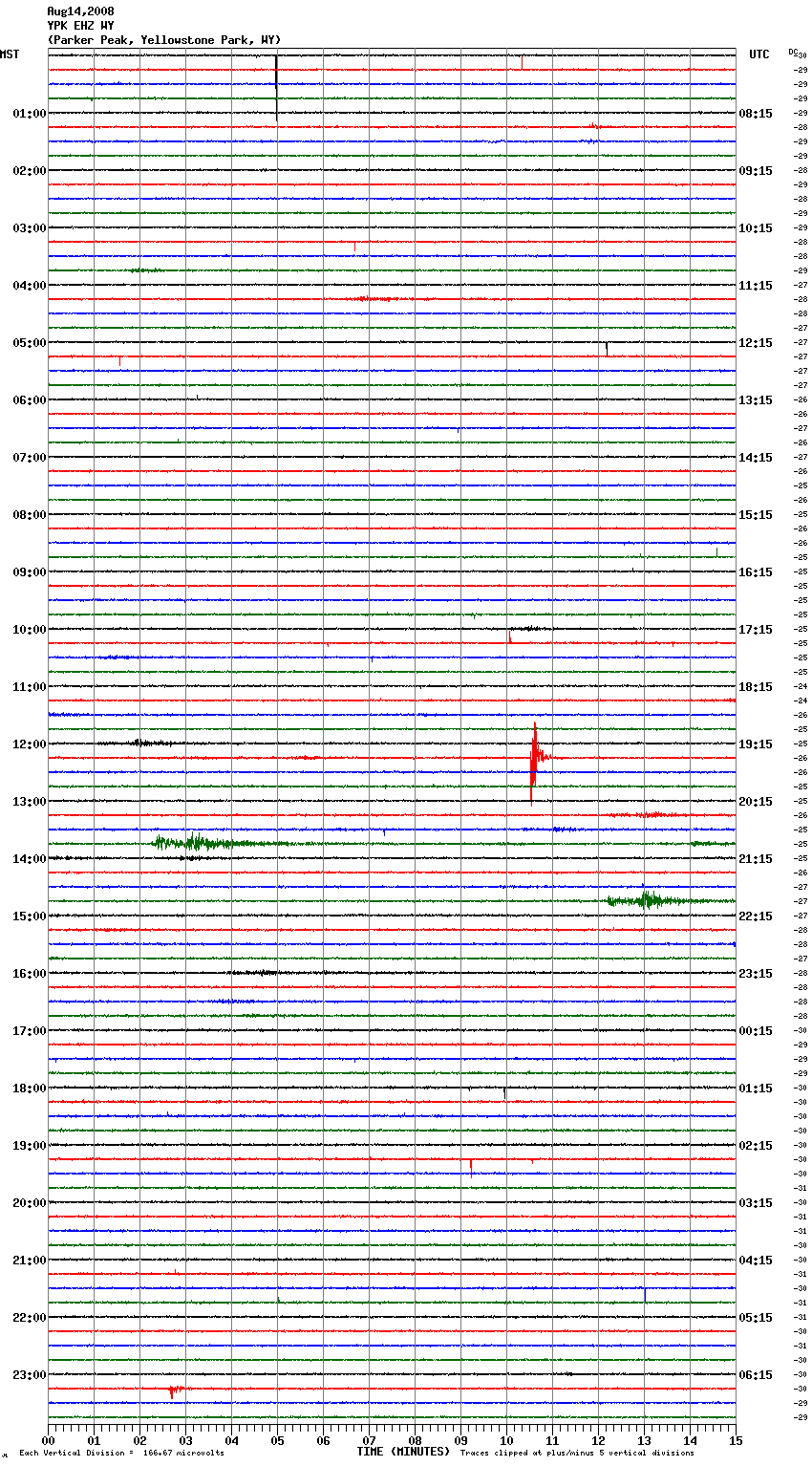
Task: Click the 00 minute tick on the time axis
Action: click(x=48, y=1440)
